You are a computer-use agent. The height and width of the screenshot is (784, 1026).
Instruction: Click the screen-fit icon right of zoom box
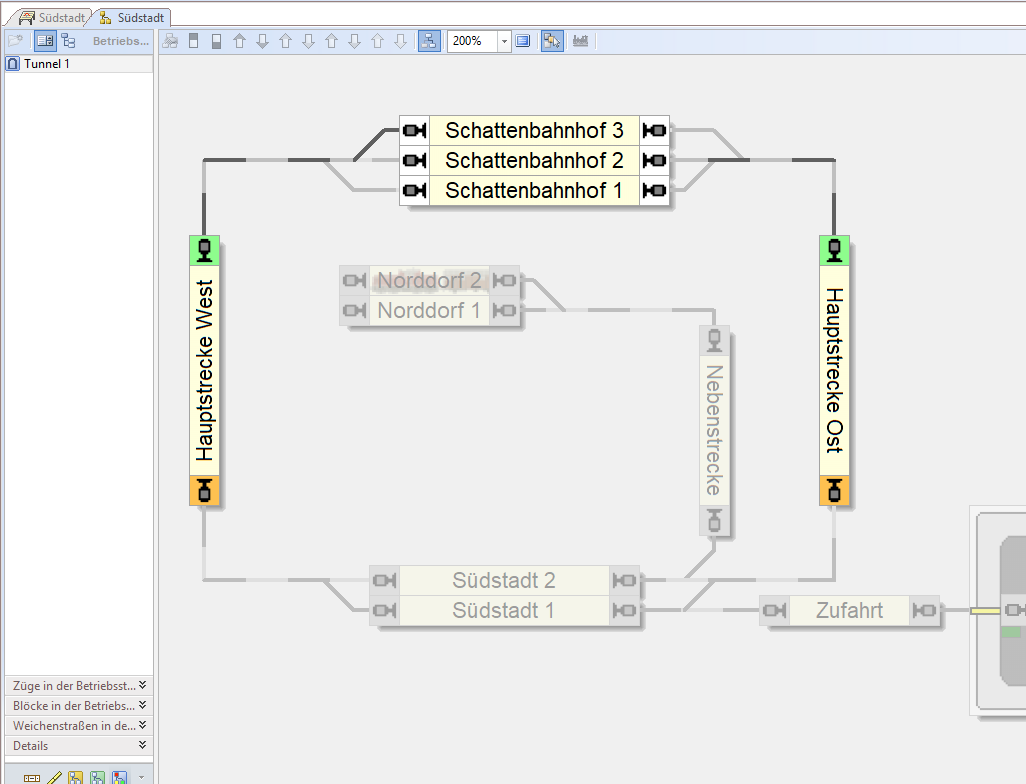click(523, 41)
